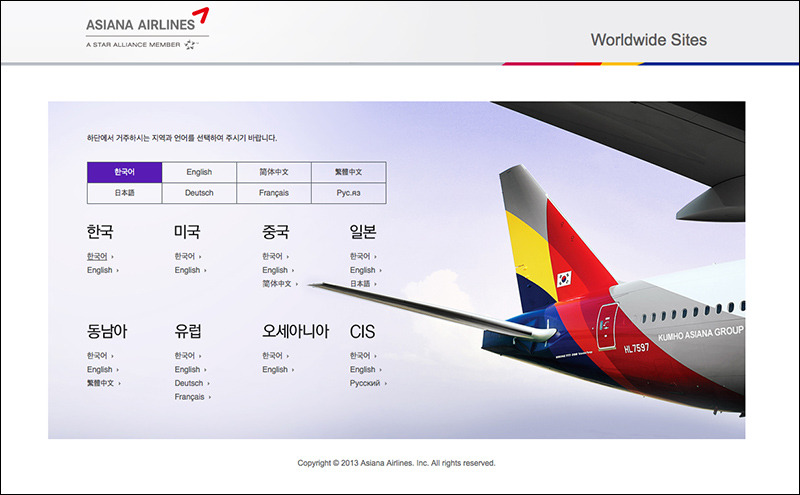This screenshot has width=800, height=495.
Task: Click the Worldwide Sites header title
Action: pyautogui.click(x=648, y=40)
